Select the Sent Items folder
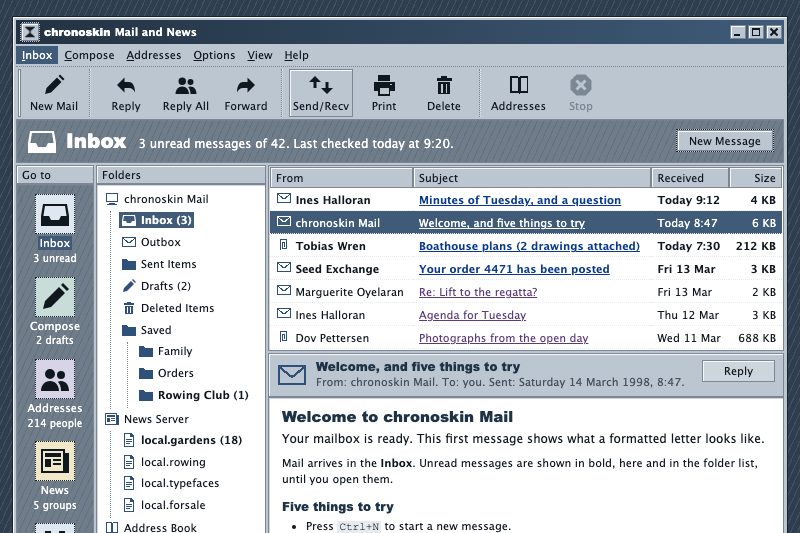 pyautogui.click(x=159, y=264)
